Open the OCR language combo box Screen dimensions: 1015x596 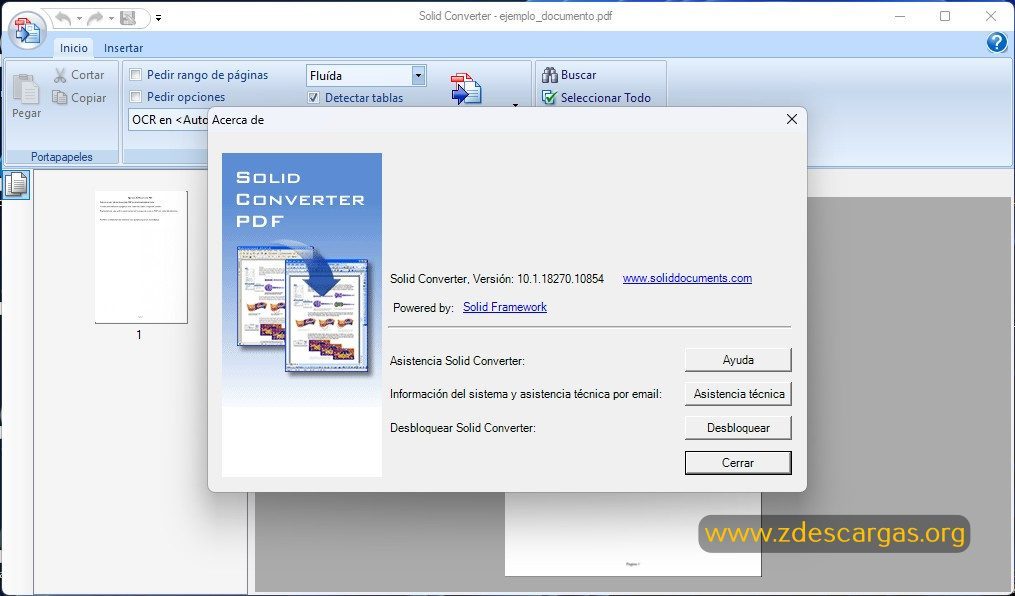168,120
